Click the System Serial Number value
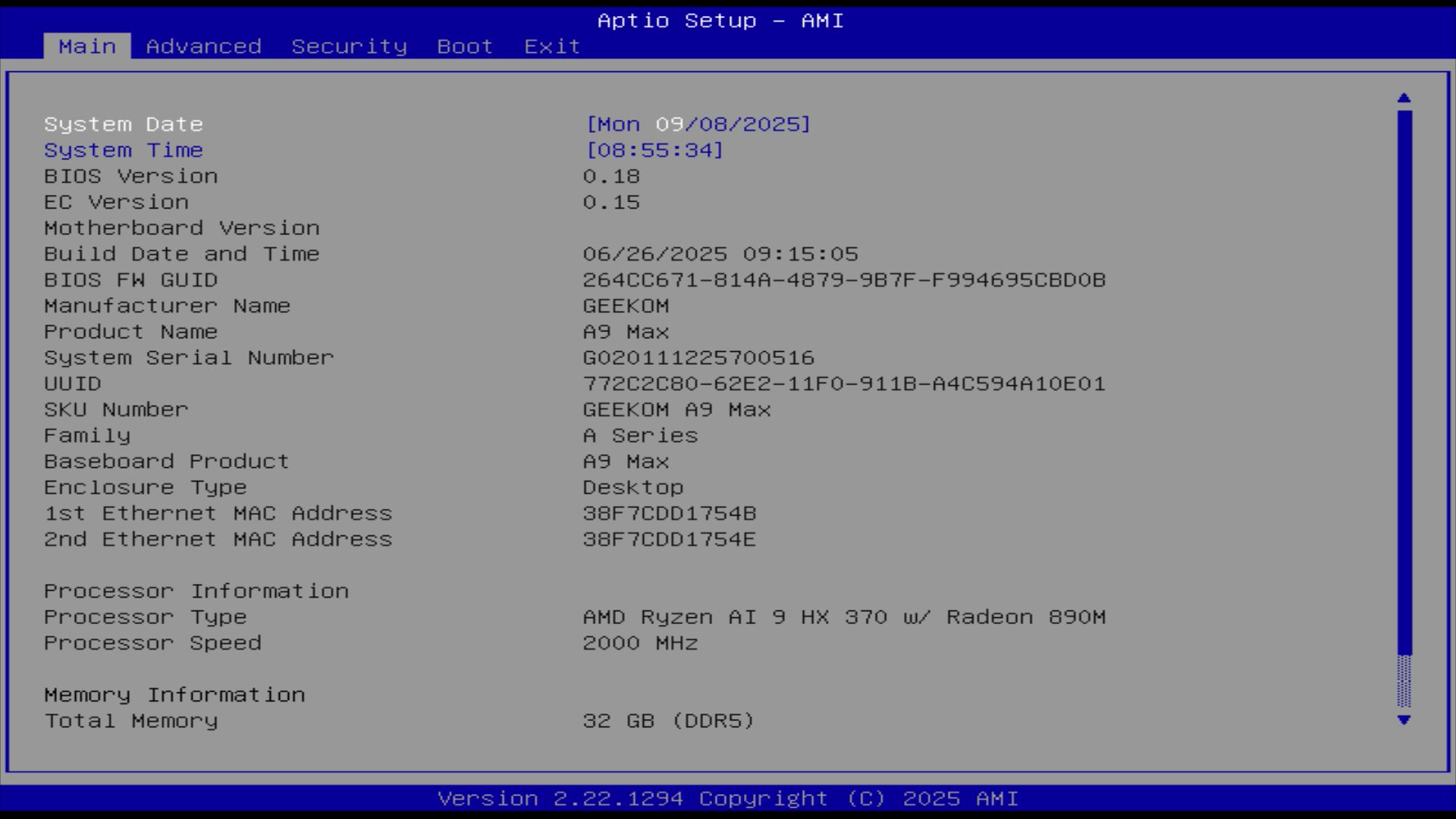The image size is (1456, 819). pos(698,358)
